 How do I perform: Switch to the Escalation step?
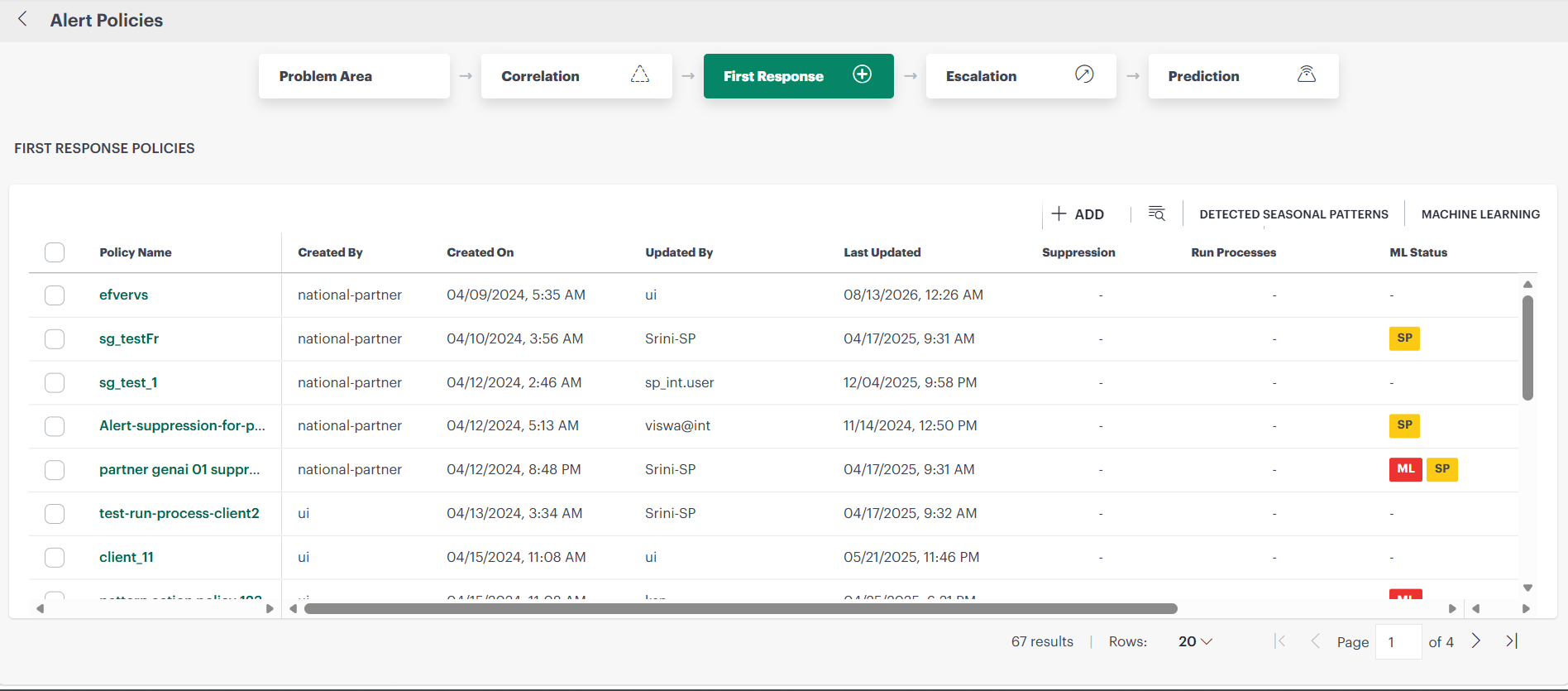pos(1021,76)
